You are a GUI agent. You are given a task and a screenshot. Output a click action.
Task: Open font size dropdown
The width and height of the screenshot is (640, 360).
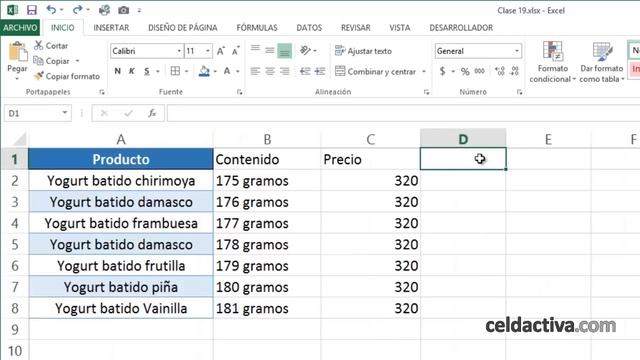point(208,51)
